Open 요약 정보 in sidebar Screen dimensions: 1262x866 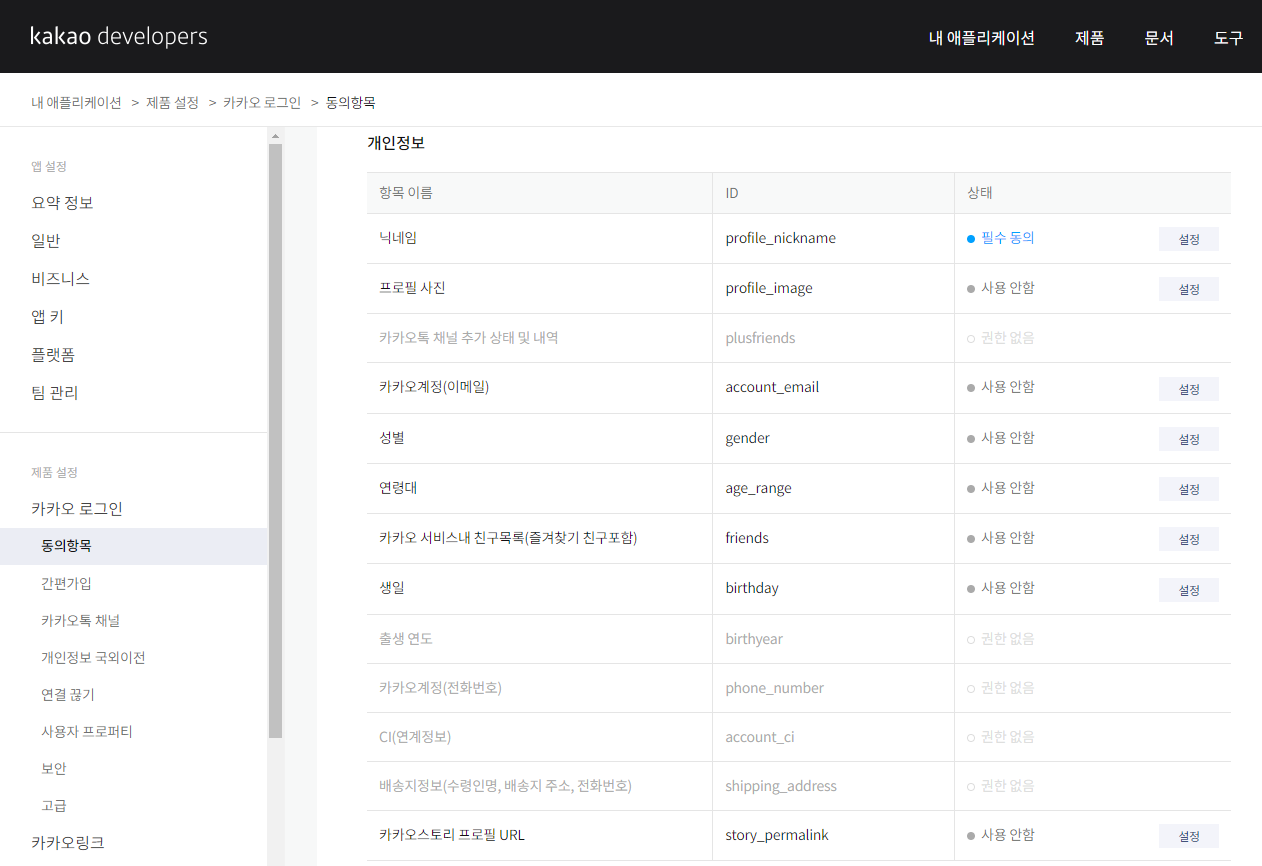tap(62, 203)
